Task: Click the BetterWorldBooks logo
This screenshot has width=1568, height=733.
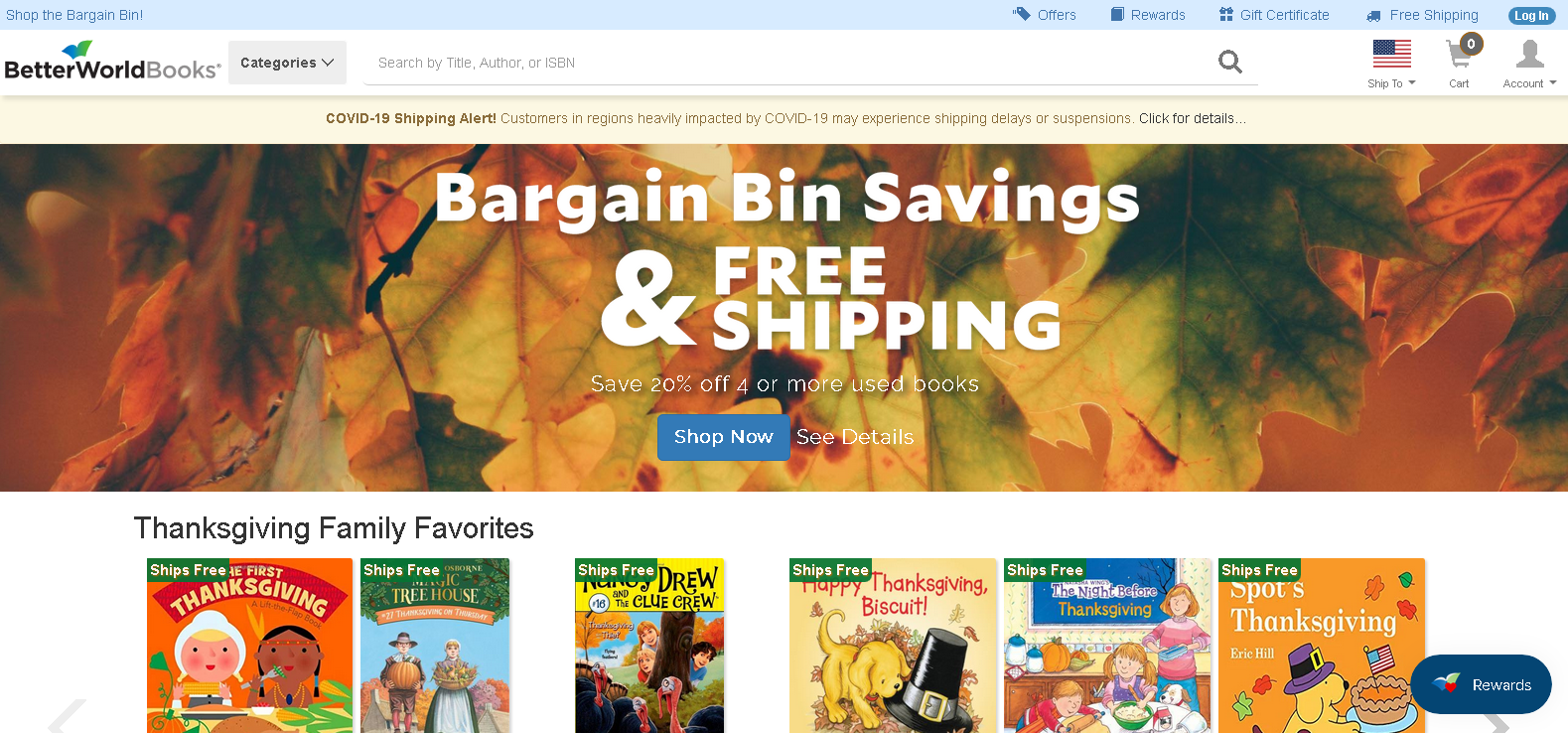Action: [x=112, y=62]
